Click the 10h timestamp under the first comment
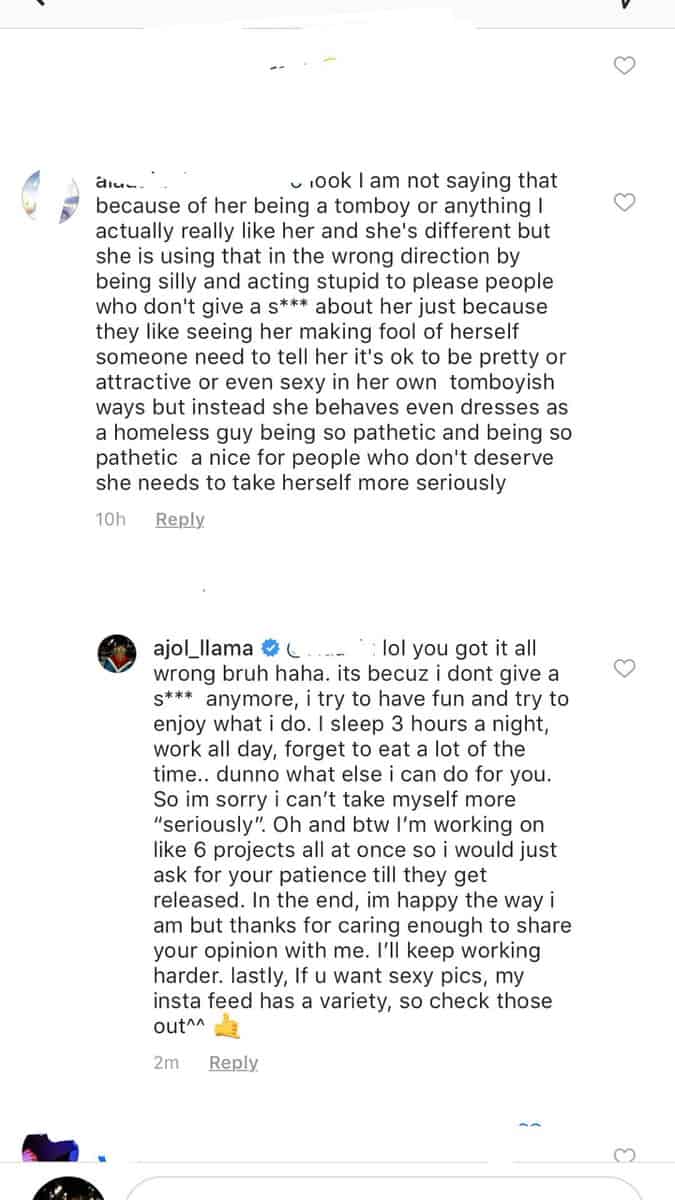This screenshot has width=675, height=1200. [x=111, y=519]
